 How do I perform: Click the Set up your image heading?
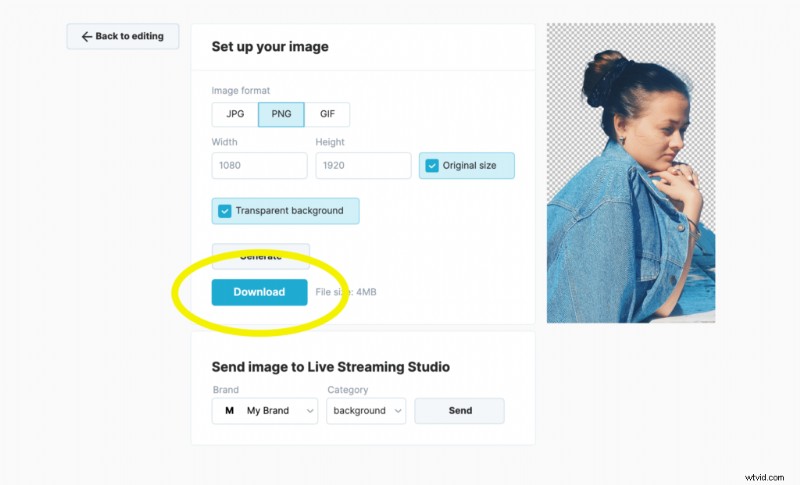coord(270,47)
